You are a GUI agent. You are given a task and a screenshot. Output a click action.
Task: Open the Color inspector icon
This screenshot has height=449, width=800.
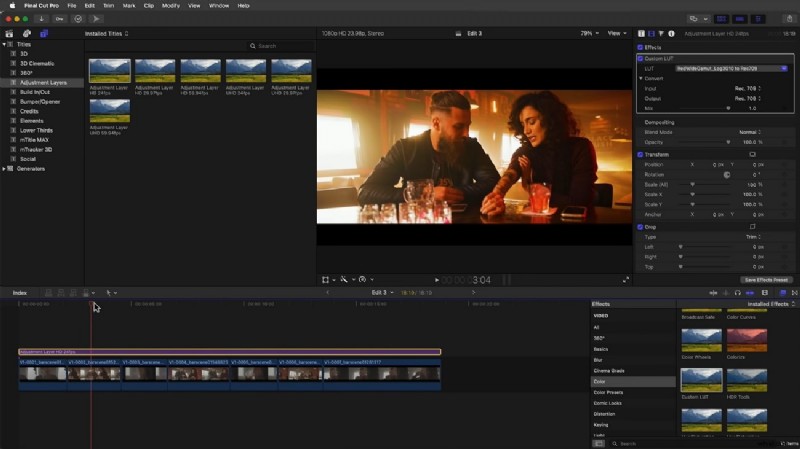[x=661, y=34]
